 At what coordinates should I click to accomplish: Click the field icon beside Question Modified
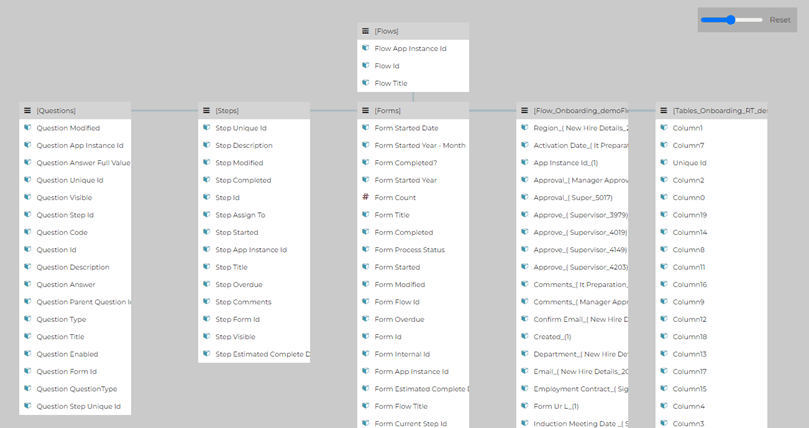(x=27, y=128)
